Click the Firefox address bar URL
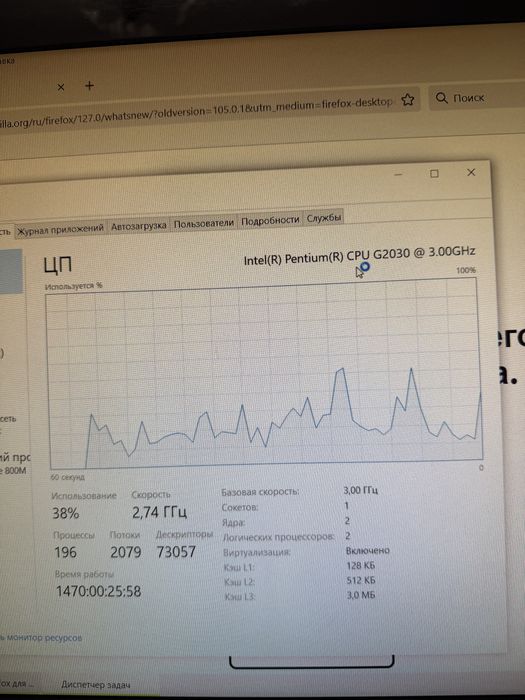525x700 pixels. tap(196, 113)
